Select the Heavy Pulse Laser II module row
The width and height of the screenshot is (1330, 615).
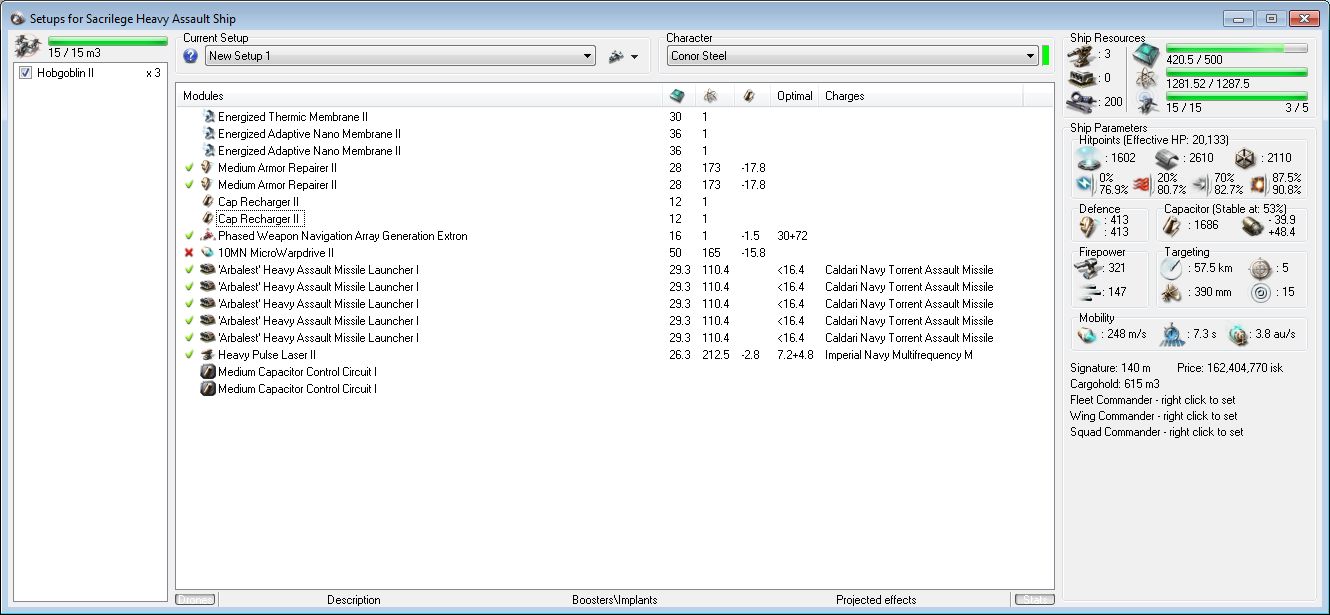pyautogui.click(x=615, y=355)
